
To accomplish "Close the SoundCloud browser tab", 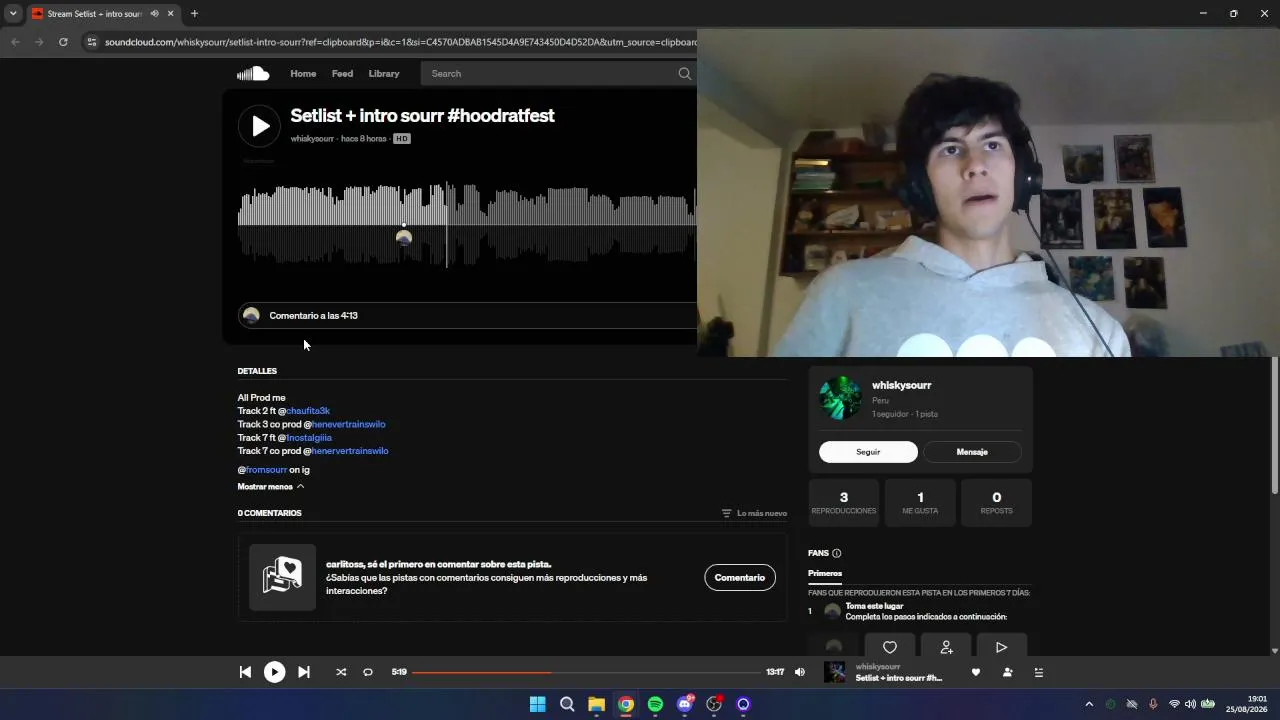I will pyautogui.click(x=171, y=14).
